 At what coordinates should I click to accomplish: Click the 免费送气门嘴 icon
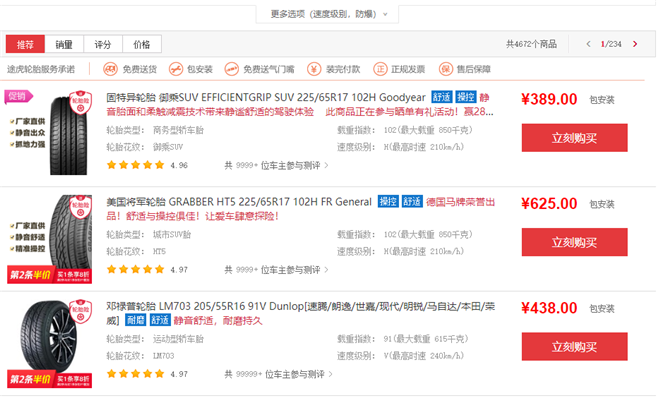coord(232,69)
